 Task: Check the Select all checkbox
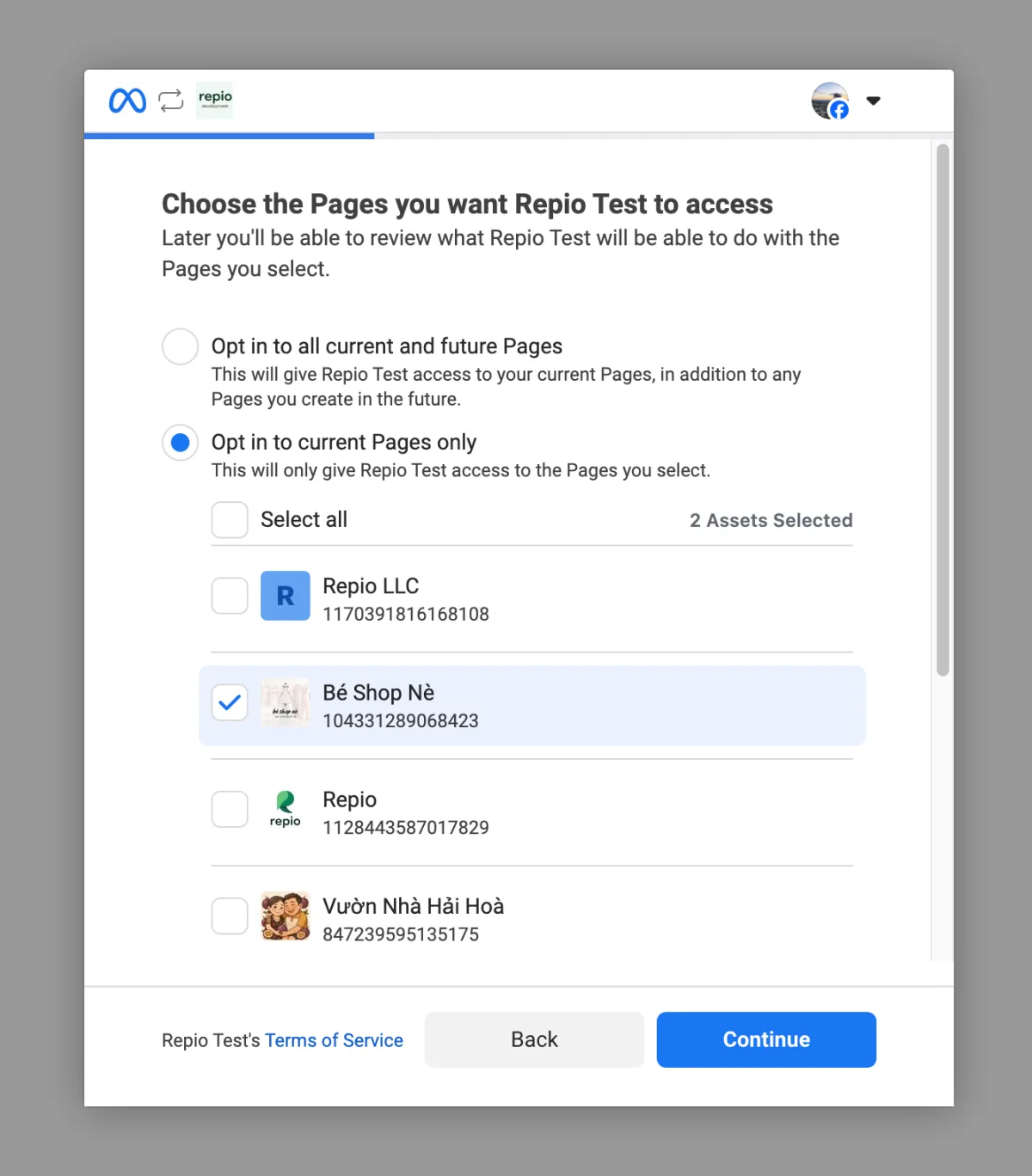click(230, 520)
